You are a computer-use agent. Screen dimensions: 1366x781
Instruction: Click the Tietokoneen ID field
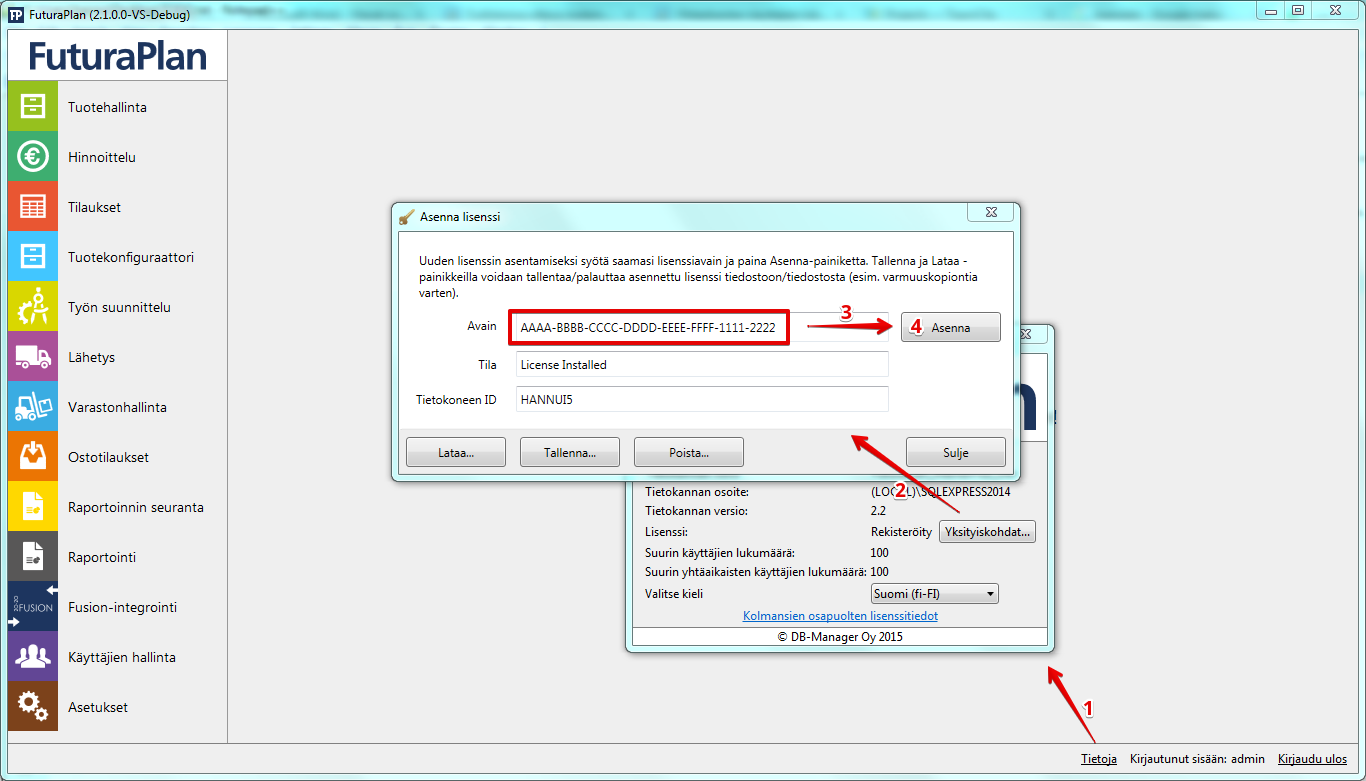point(702,399)
